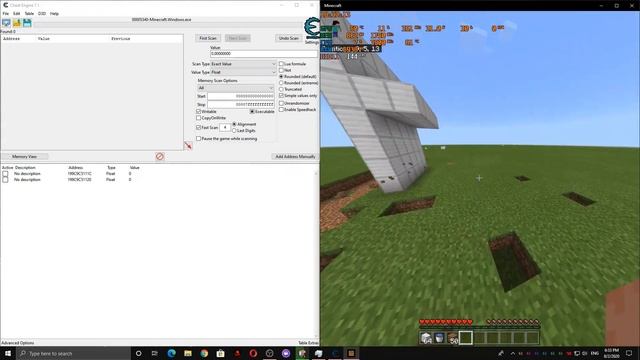Click the red arrow add-to-list icon

coord(188,145)
